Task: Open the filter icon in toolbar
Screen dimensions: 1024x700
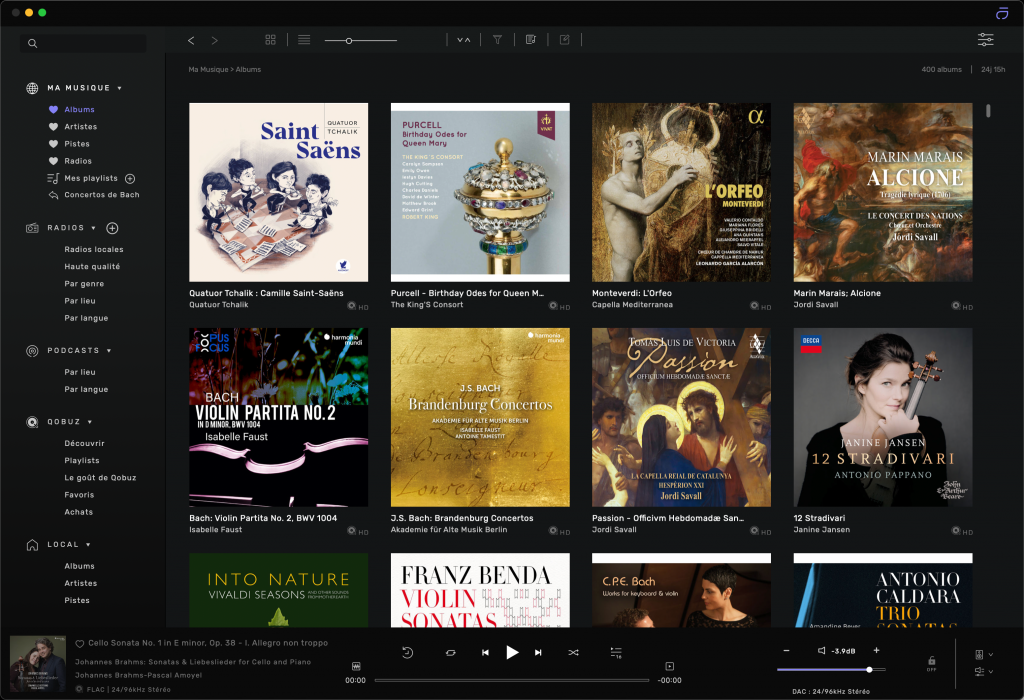Action: pos(497,40)
